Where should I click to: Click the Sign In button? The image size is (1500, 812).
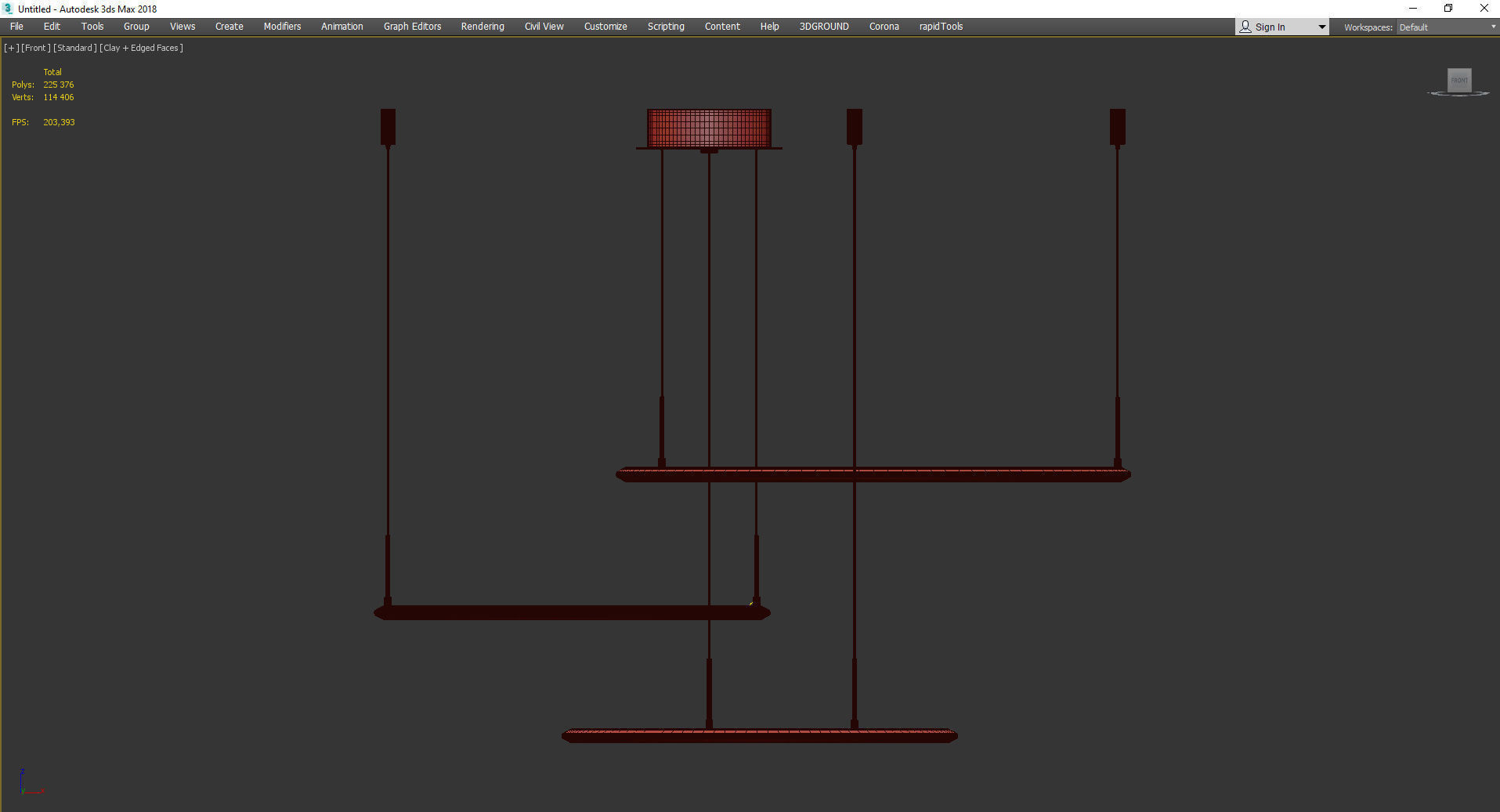1274,27
